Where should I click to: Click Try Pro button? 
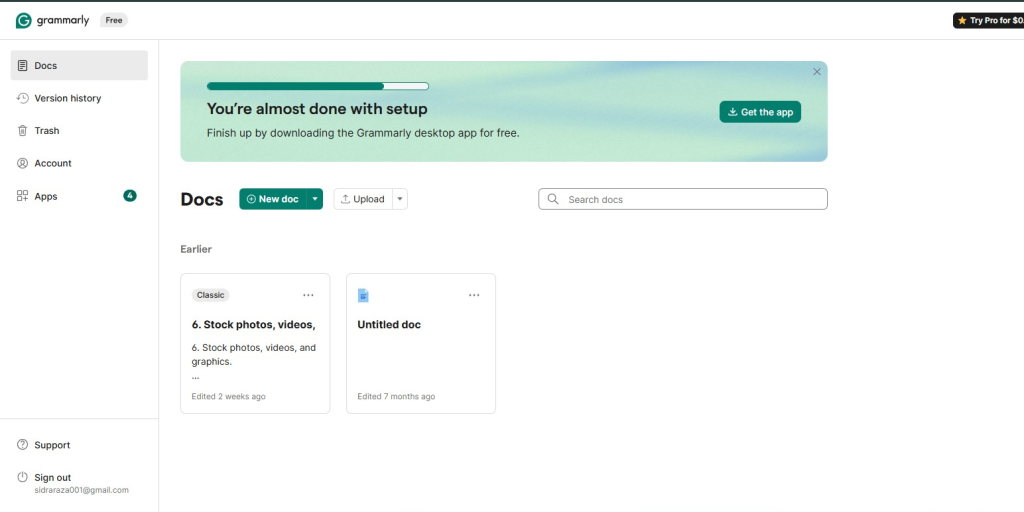(988, 20)
